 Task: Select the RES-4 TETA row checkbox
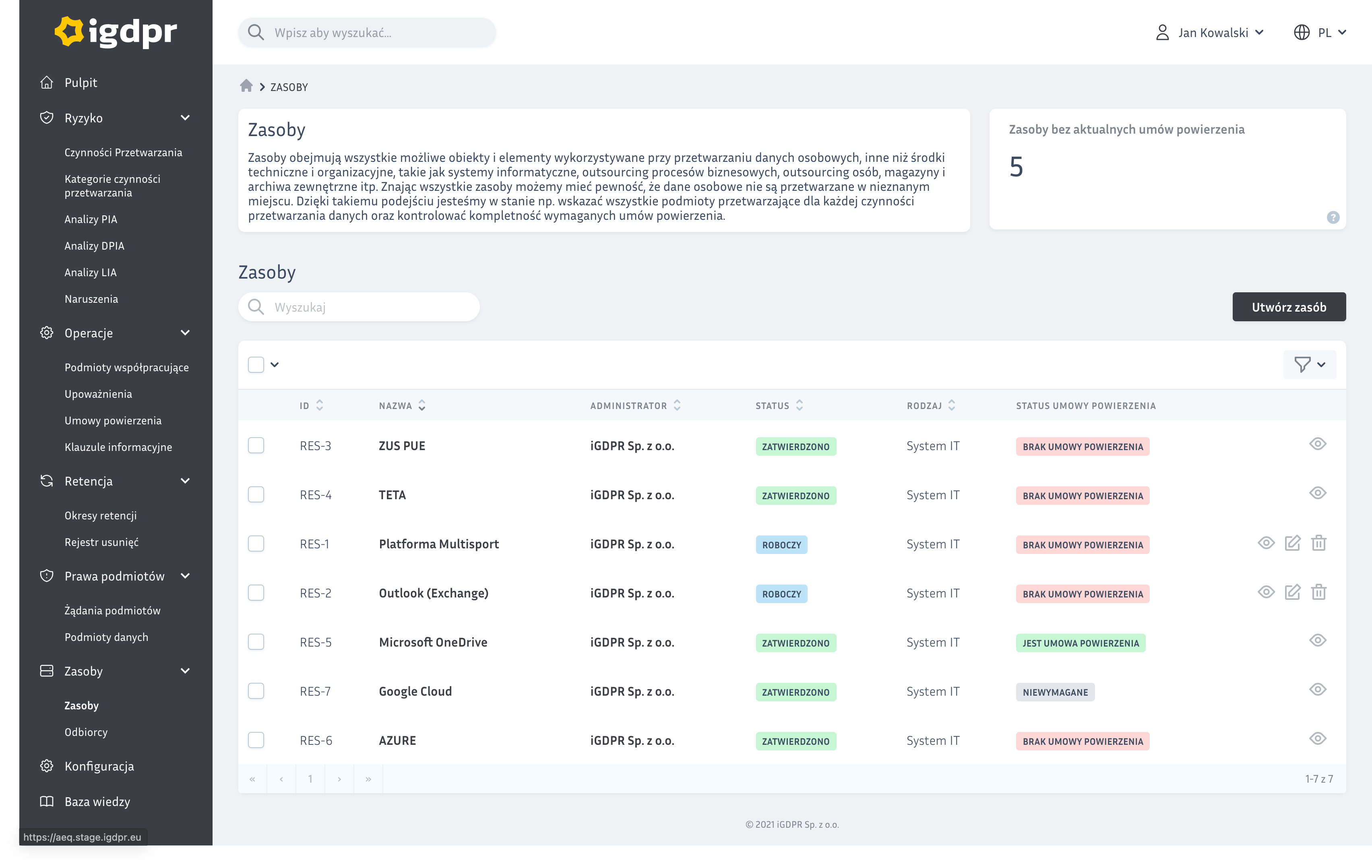[x=256, y=495]
